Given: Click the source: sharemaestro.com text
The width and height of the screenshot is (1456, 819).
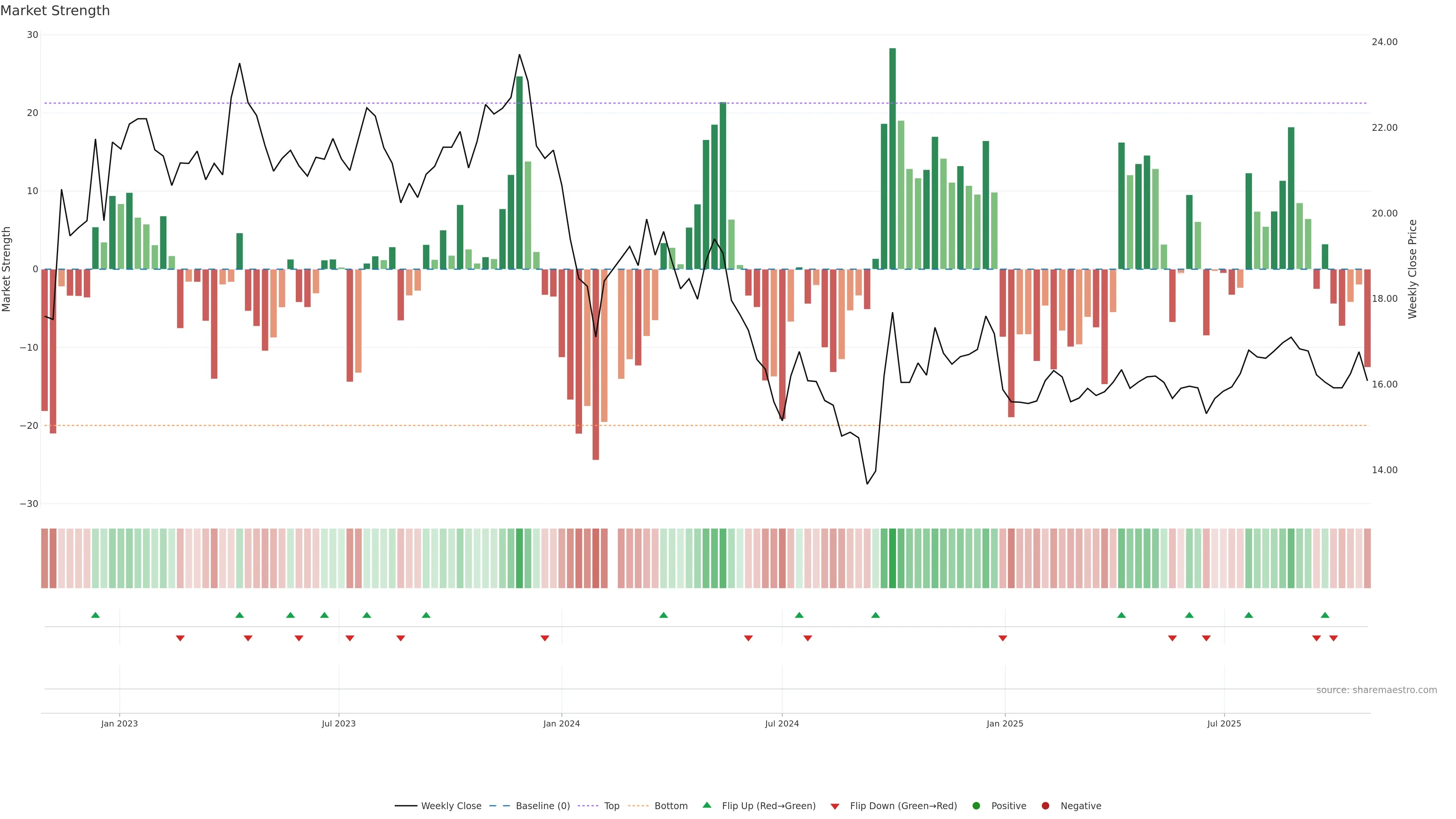Looking at the screenshot, I should tap(1376, 690).
